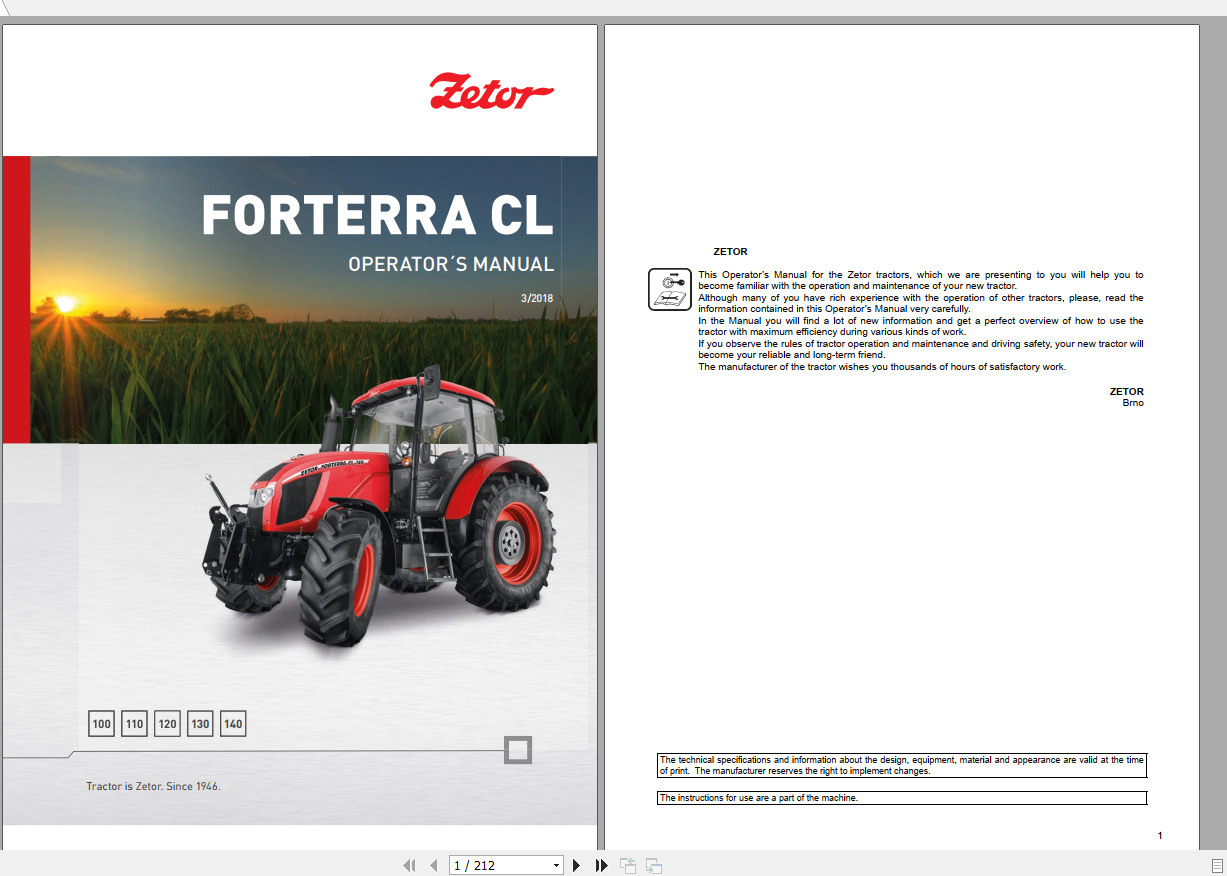The width and height of the screenshot is (1227, 876).
Task: Go to next page arrow
Action: pos(576,865)
